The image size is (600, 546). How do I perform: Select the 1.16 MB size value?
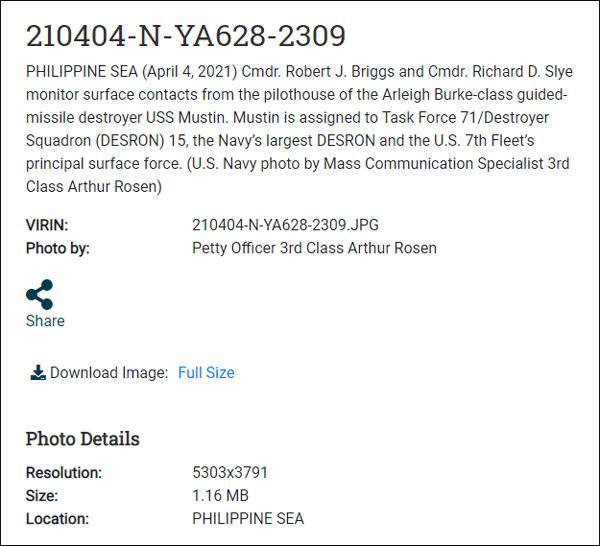220,496
